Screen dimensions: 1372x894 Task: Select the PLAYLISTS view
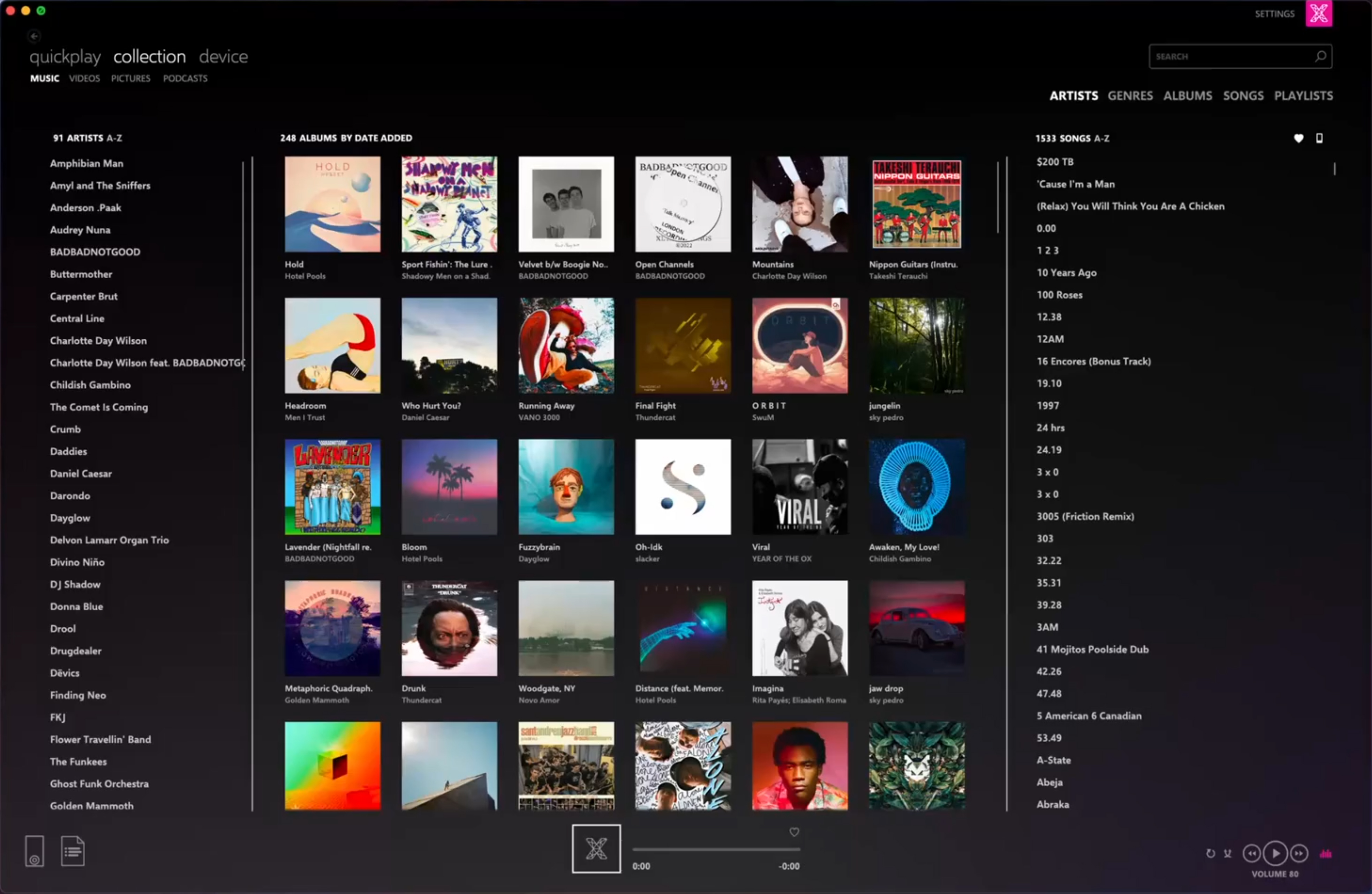pyautogui.click(x=1303, y=96)
